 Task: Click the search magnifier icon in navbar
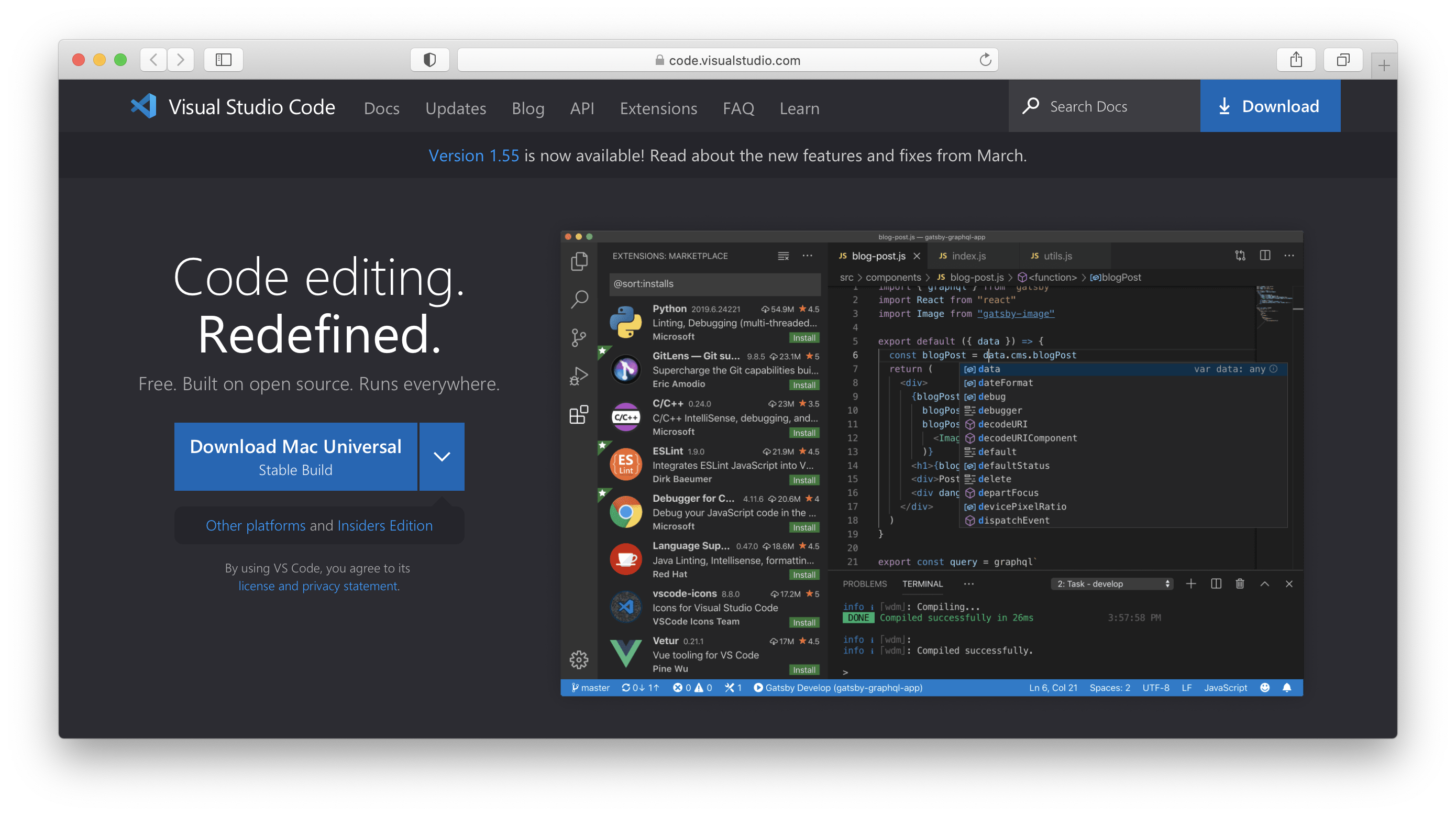(1030, 106)
